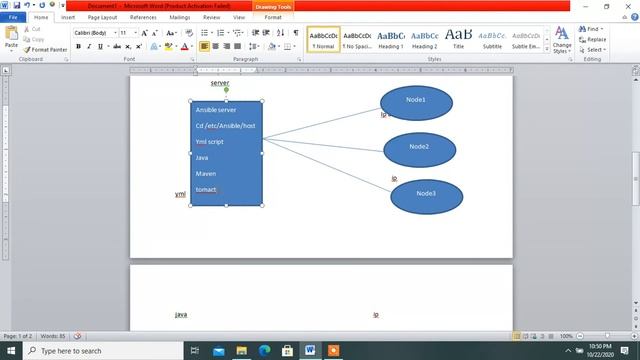Switch to the Insert tab

tap(68, 18)
